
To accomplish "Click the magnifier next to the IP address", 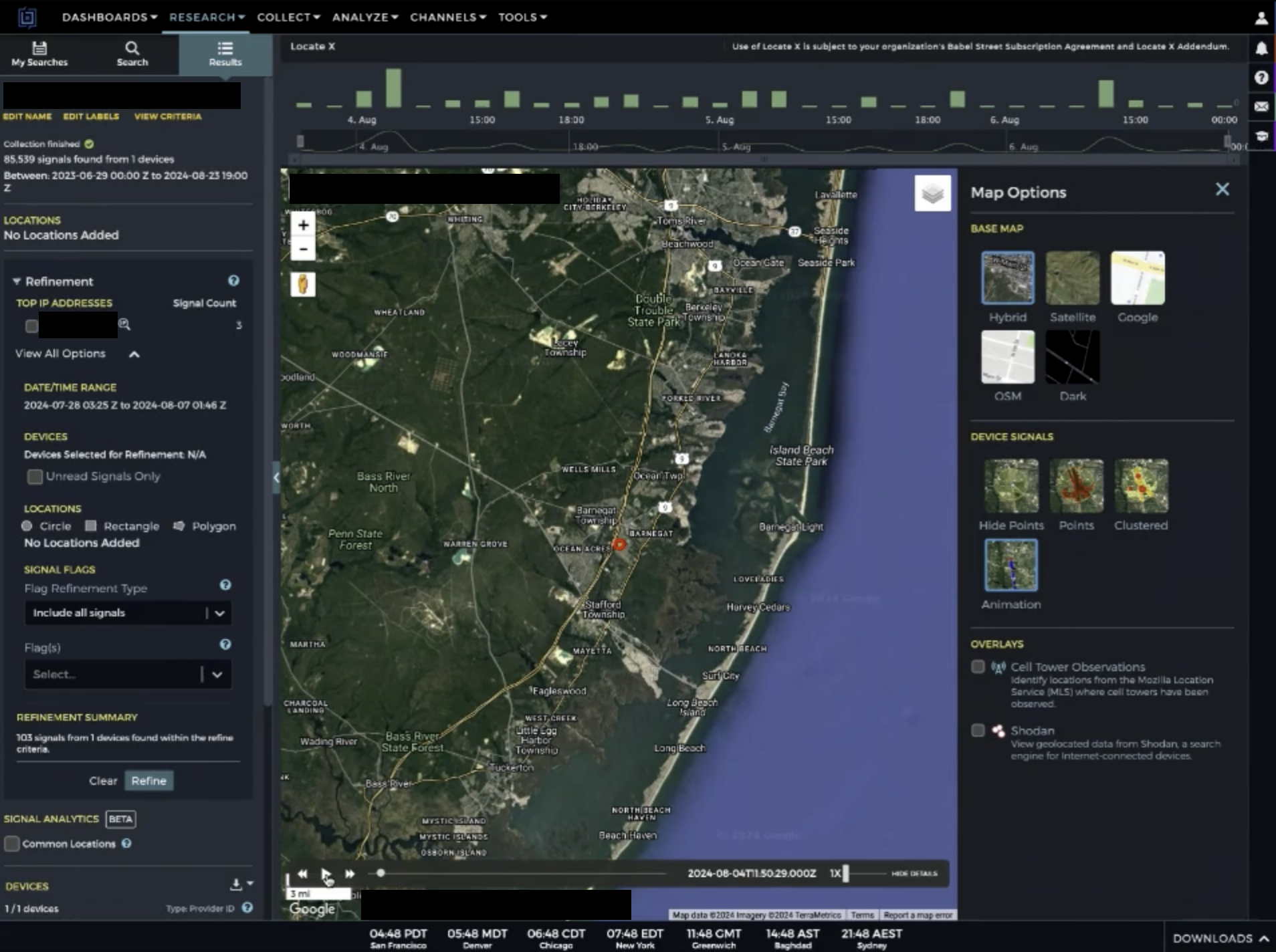I will pyautogui.click(x=124, y=325).
